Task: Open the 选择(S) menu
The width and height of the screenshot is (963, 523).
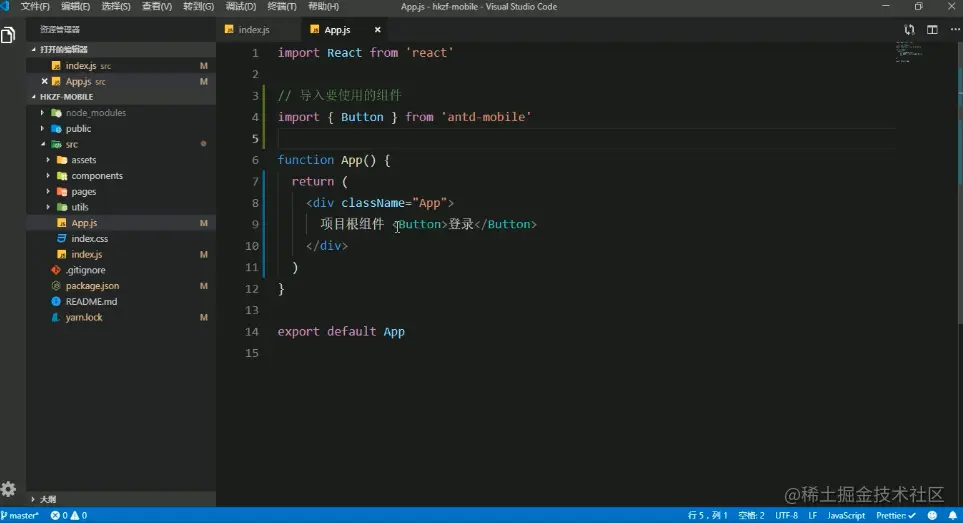Action: [x=115, y=6]
